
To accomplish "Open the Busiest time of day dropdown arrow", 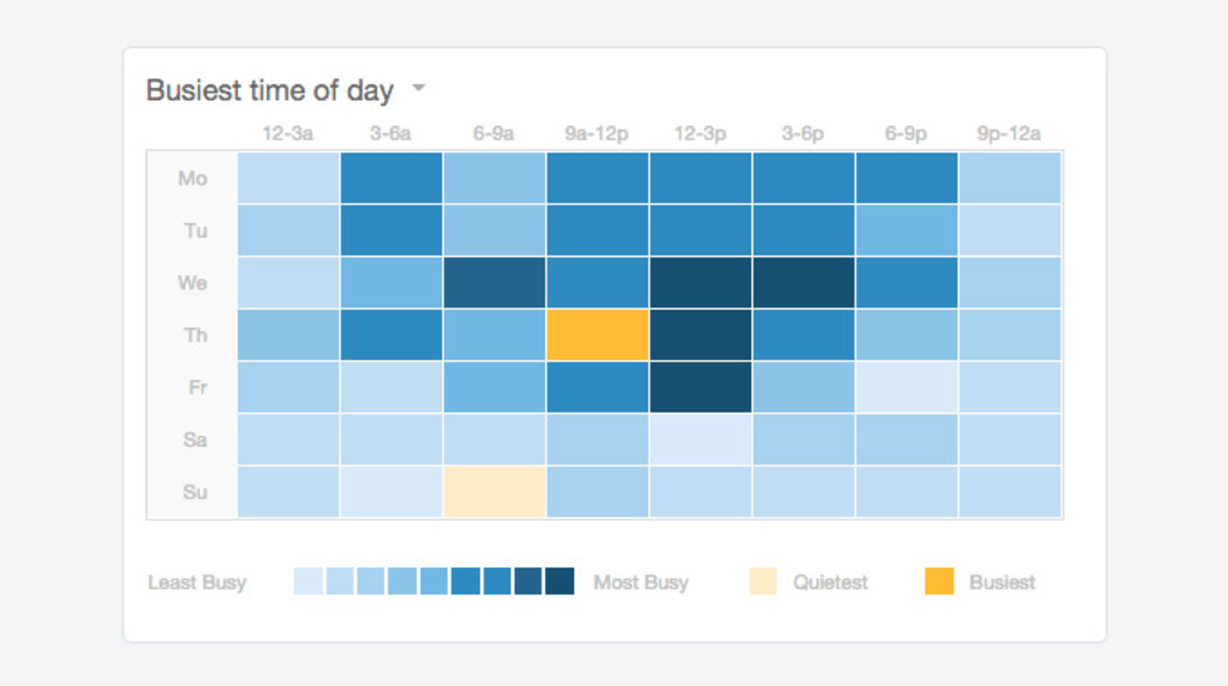I will (x=419, y=89).
